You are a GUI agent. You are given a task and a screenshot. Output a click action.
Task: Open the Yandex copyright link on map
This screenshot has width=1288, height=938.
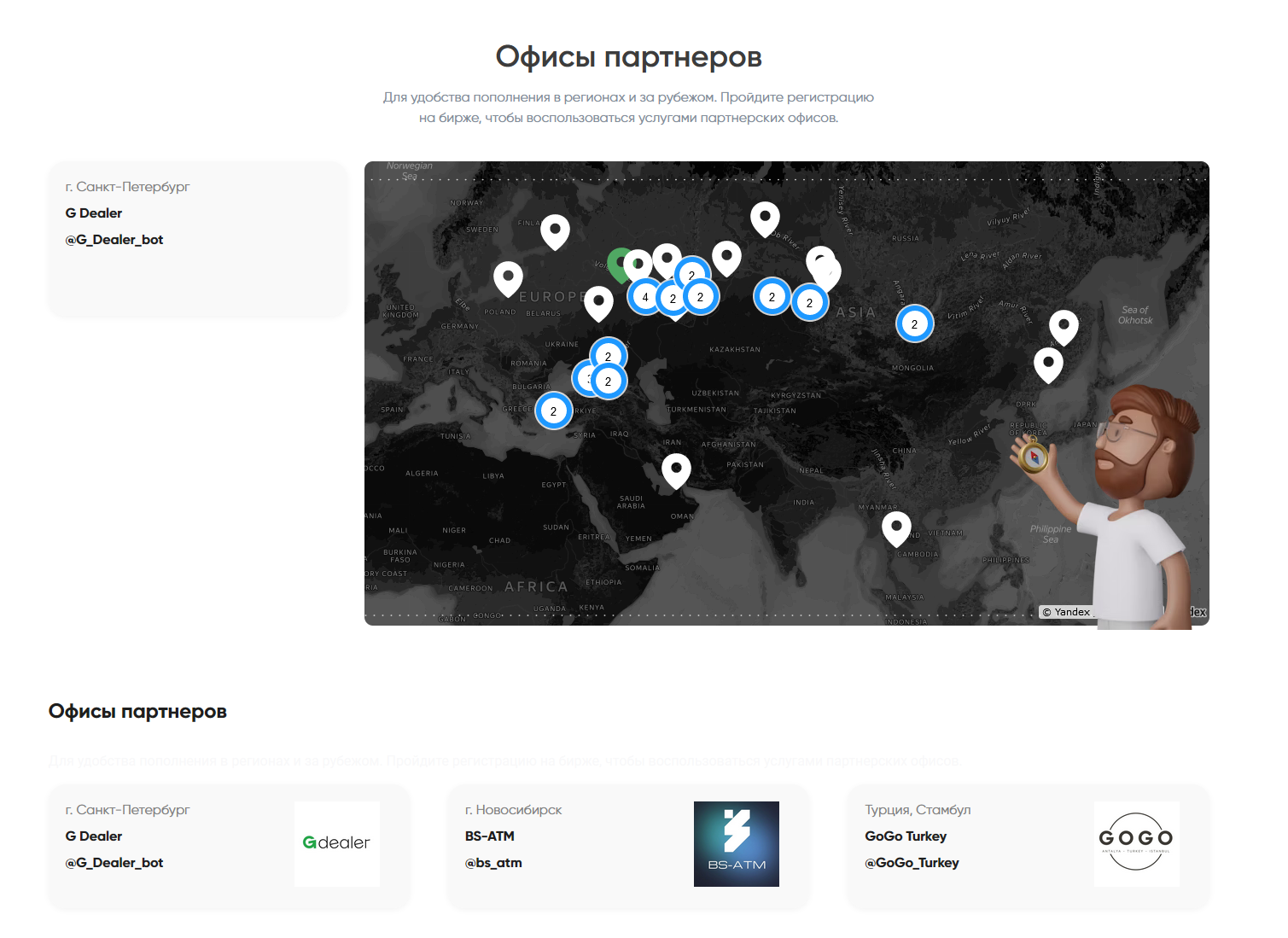coord(1066,612)
